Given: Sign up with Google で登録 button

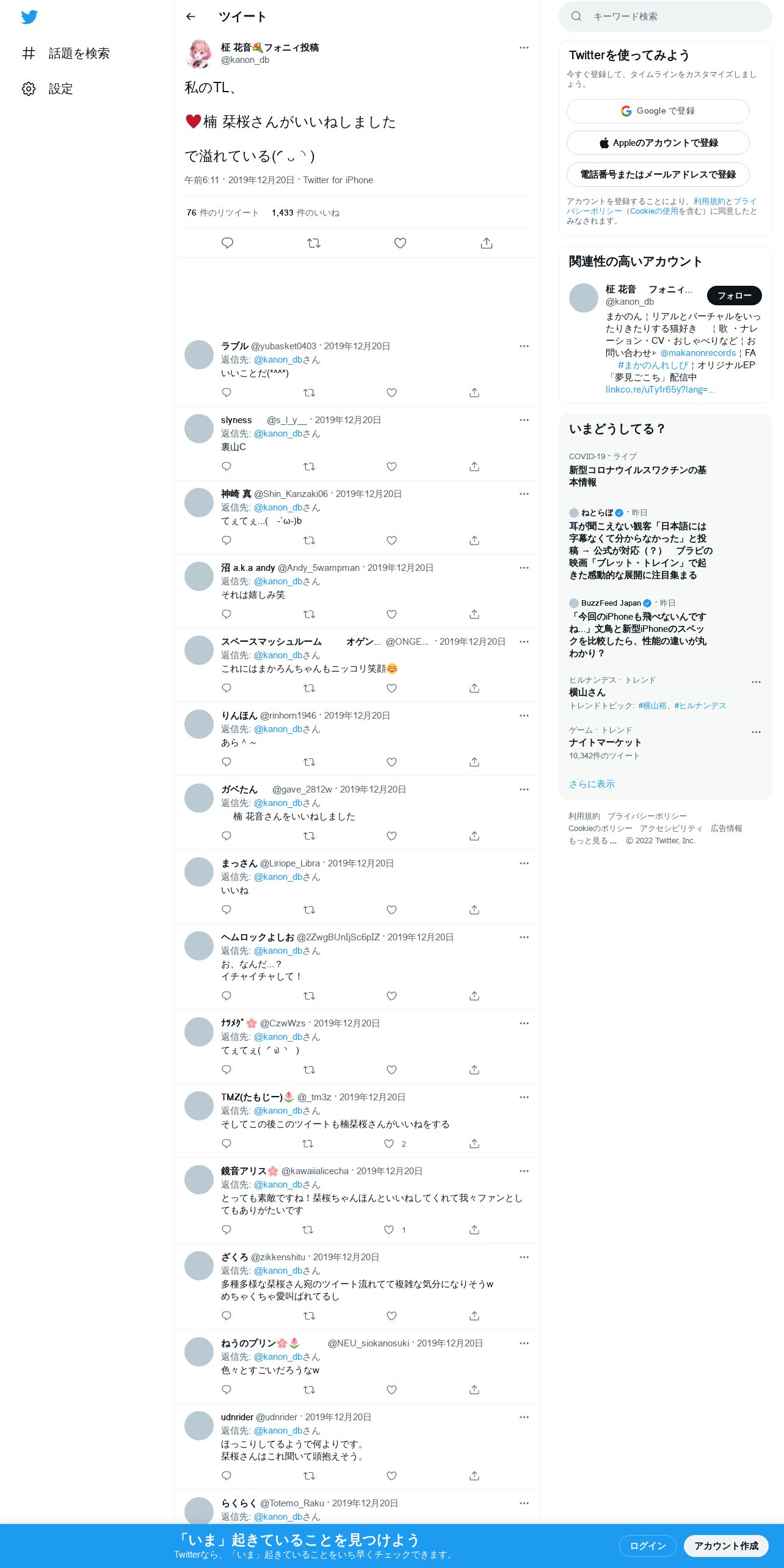Looking at the screenshot, I should click(x=658, y=111).
